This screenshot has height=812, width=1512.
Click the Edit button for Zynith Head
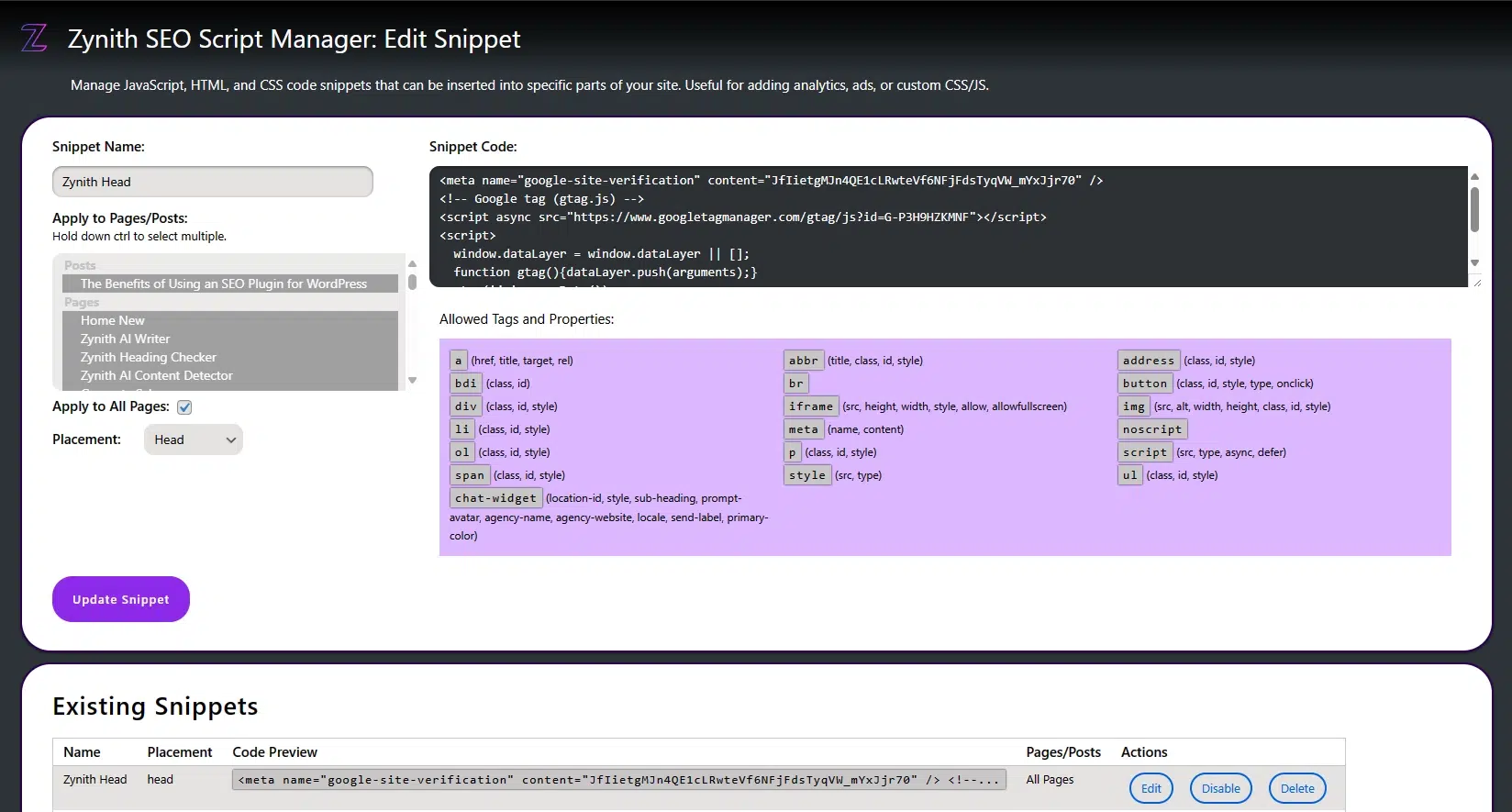click(1151, 788)
